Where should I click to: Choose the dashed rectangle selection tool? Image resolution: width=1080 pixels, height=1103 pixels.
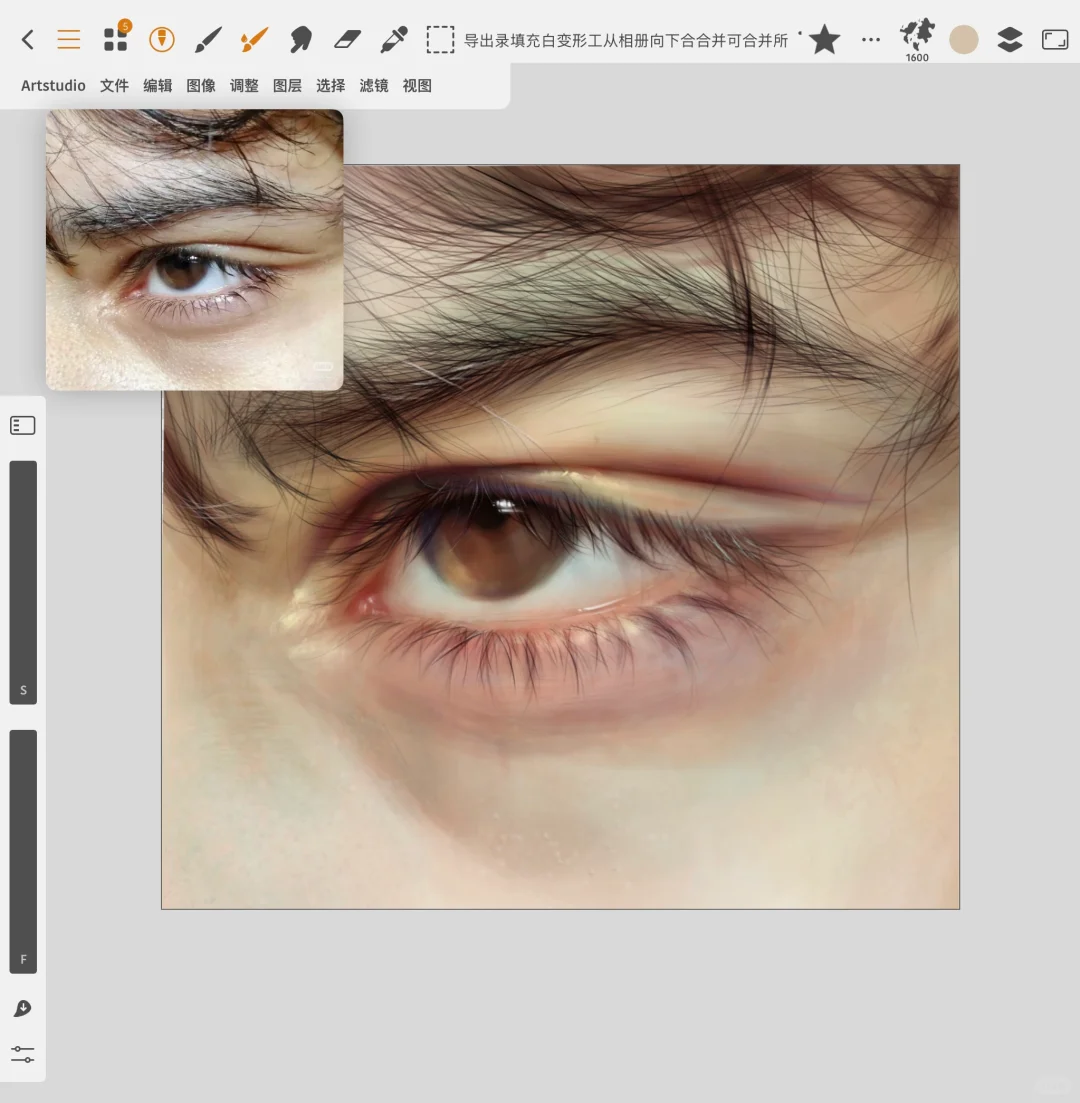click(x=440, y=40)
